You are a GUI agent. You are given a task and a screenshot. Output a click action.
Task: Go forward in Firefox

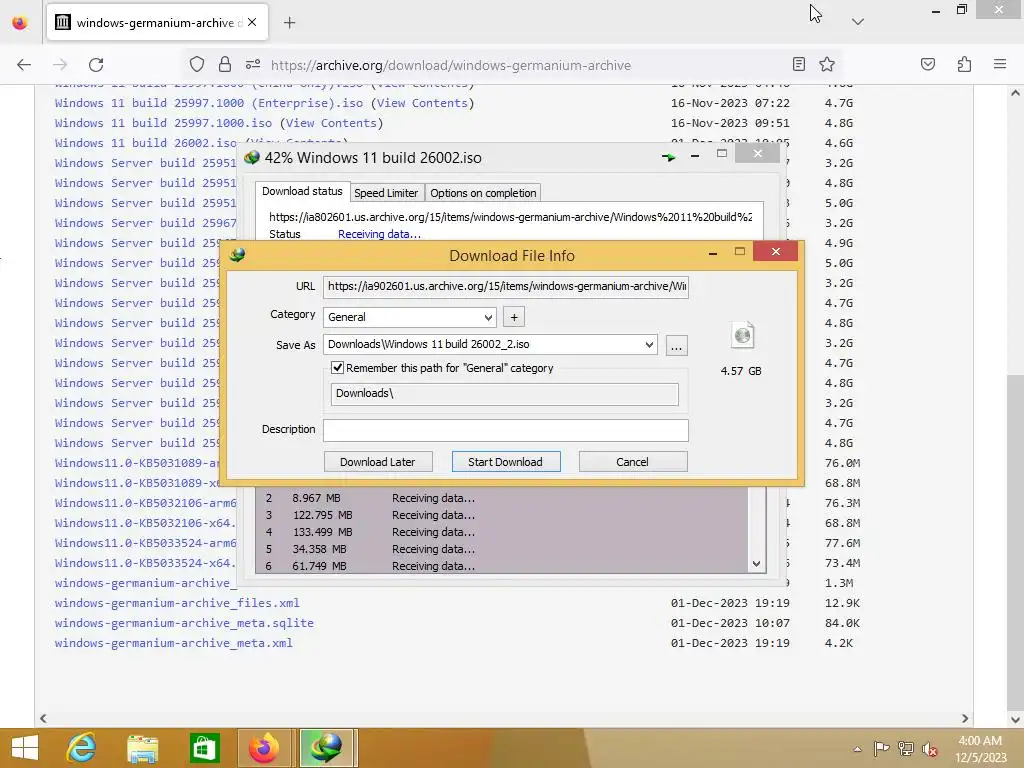(x=60, y=65)
